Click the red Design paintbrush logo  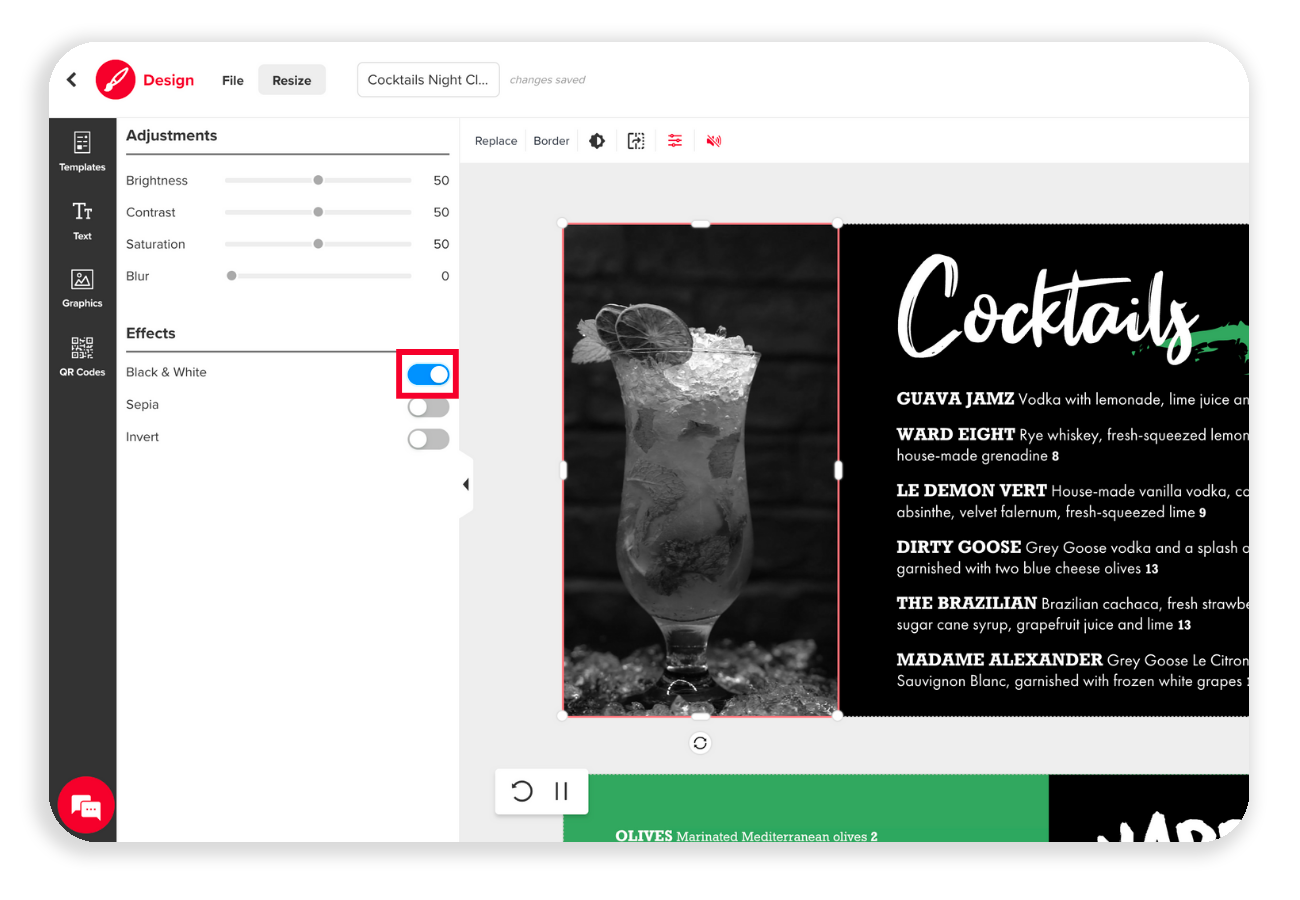[x=115, y=80]
